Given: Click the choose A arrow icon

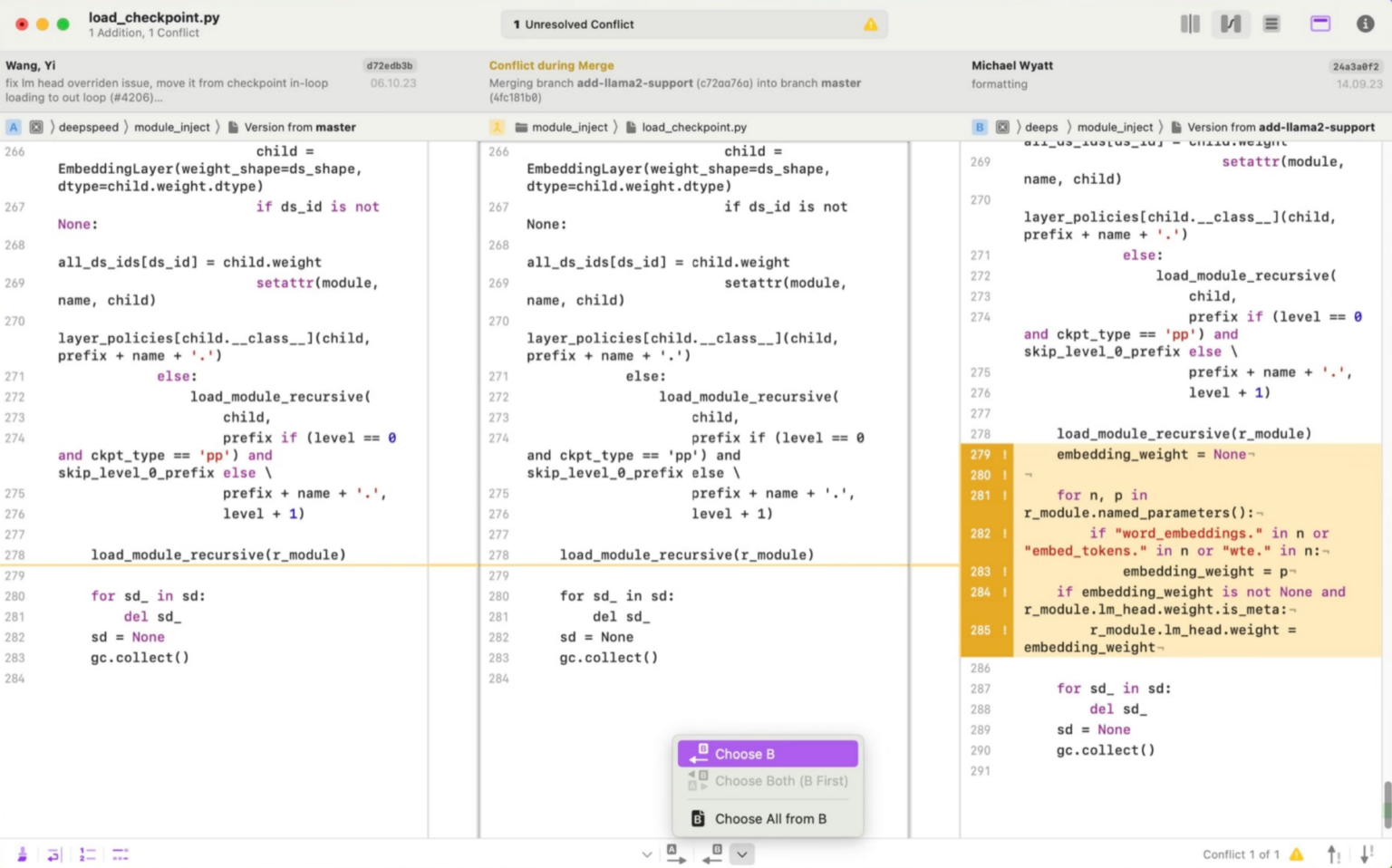Looking at the screenshot, I should point(676,854).
